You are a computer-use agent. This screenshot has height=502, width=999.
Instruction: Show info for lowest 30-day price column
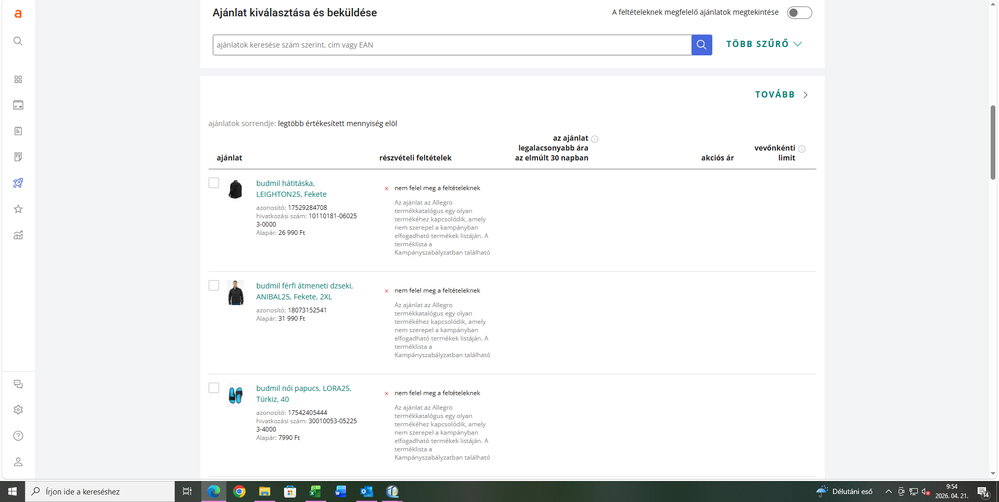tap(595, 138)
